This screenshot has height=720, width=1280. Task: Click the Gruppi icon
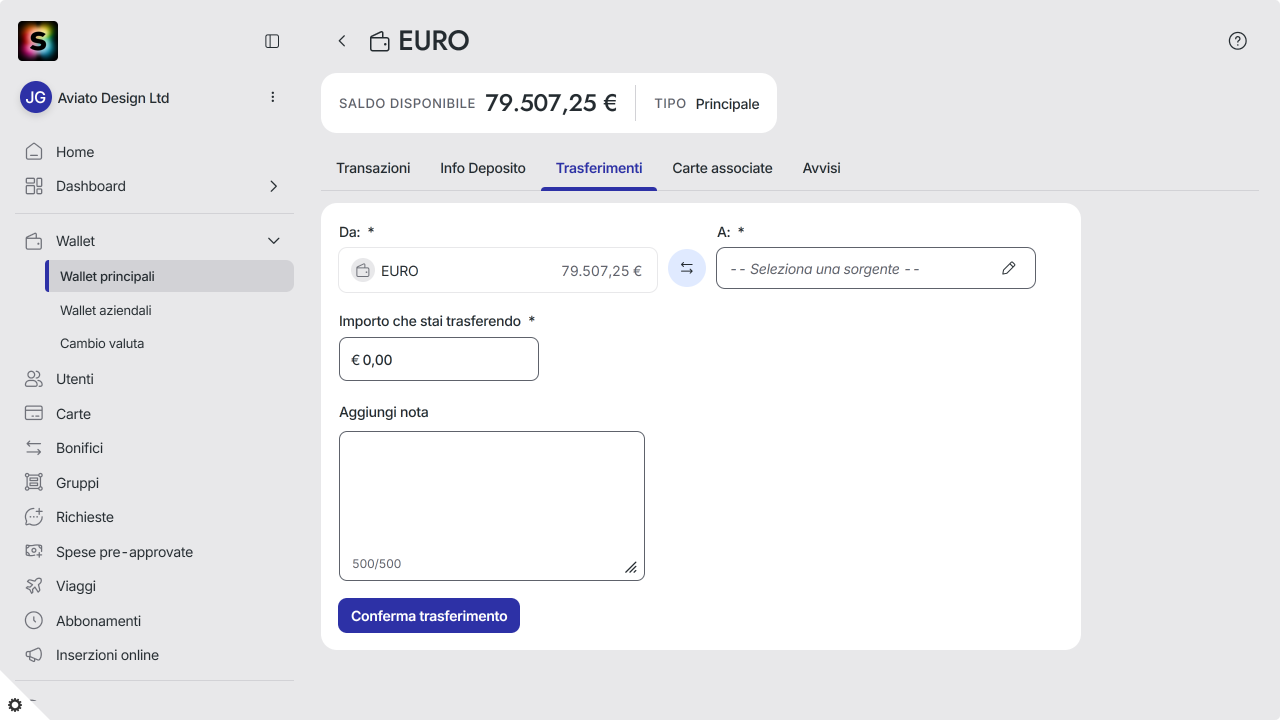(x=34, y=483)
